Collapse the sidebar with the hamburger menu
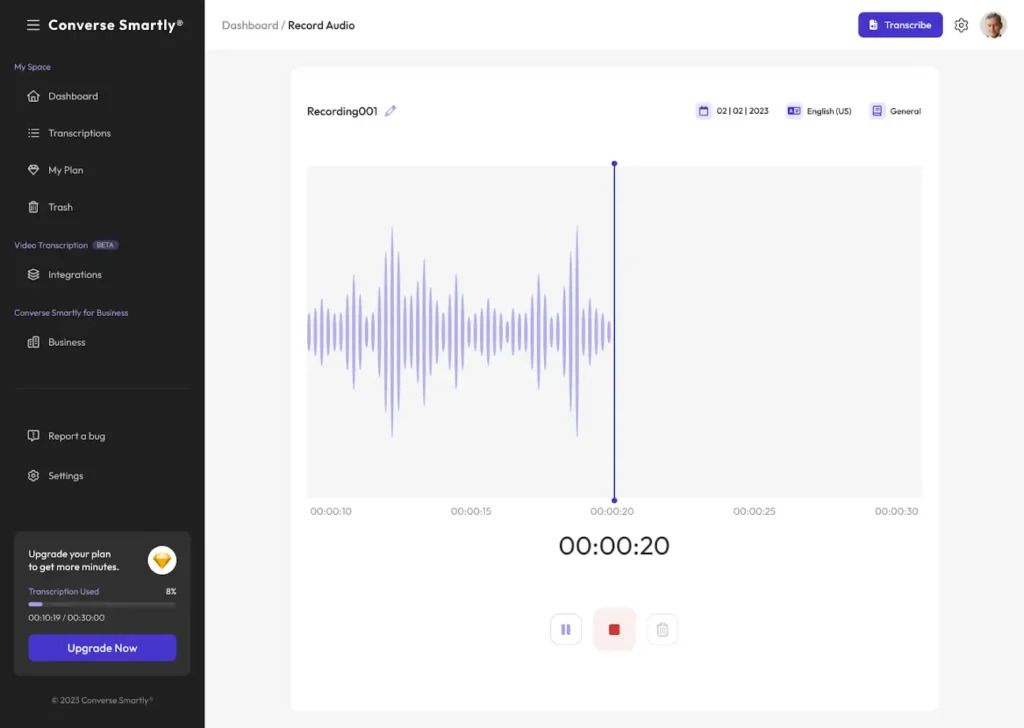 [x=33, y=24]
